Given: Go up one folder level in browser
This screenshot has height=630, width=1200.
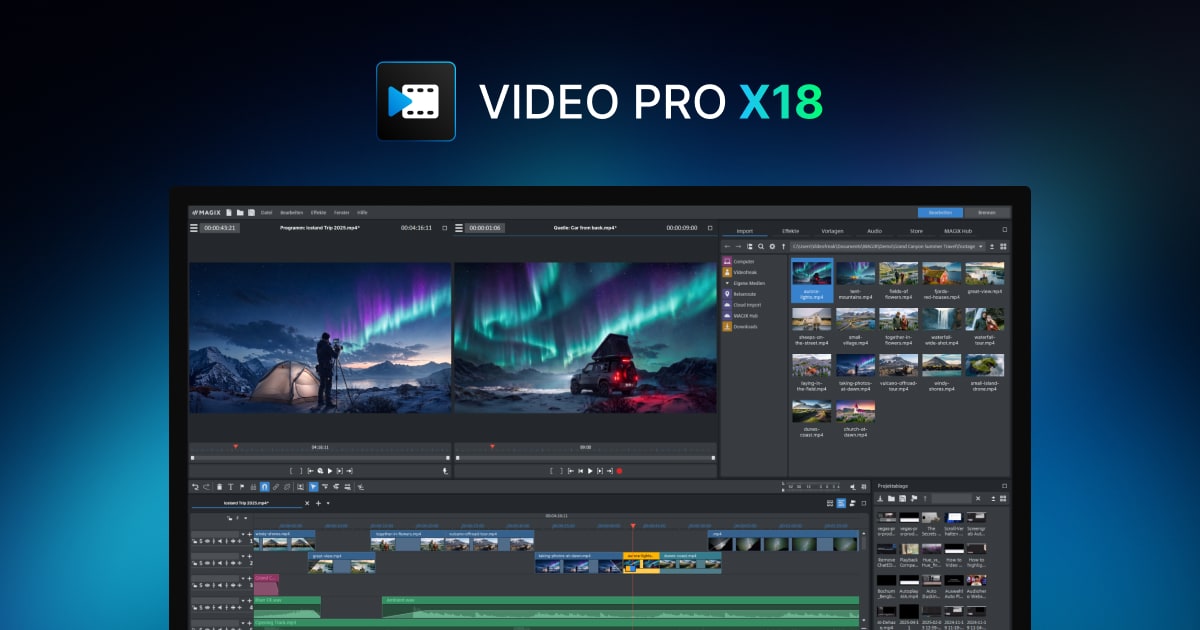Looking at the screenshot, I should (783, 246).
